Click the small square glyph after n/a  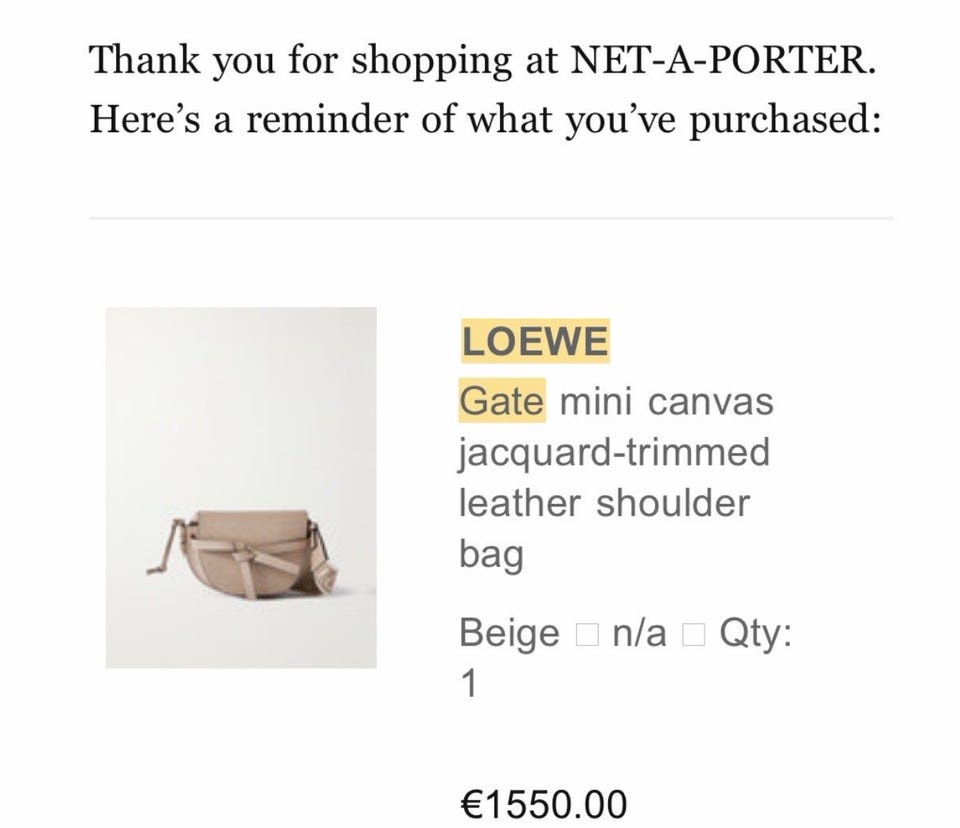tap(696, 634)
